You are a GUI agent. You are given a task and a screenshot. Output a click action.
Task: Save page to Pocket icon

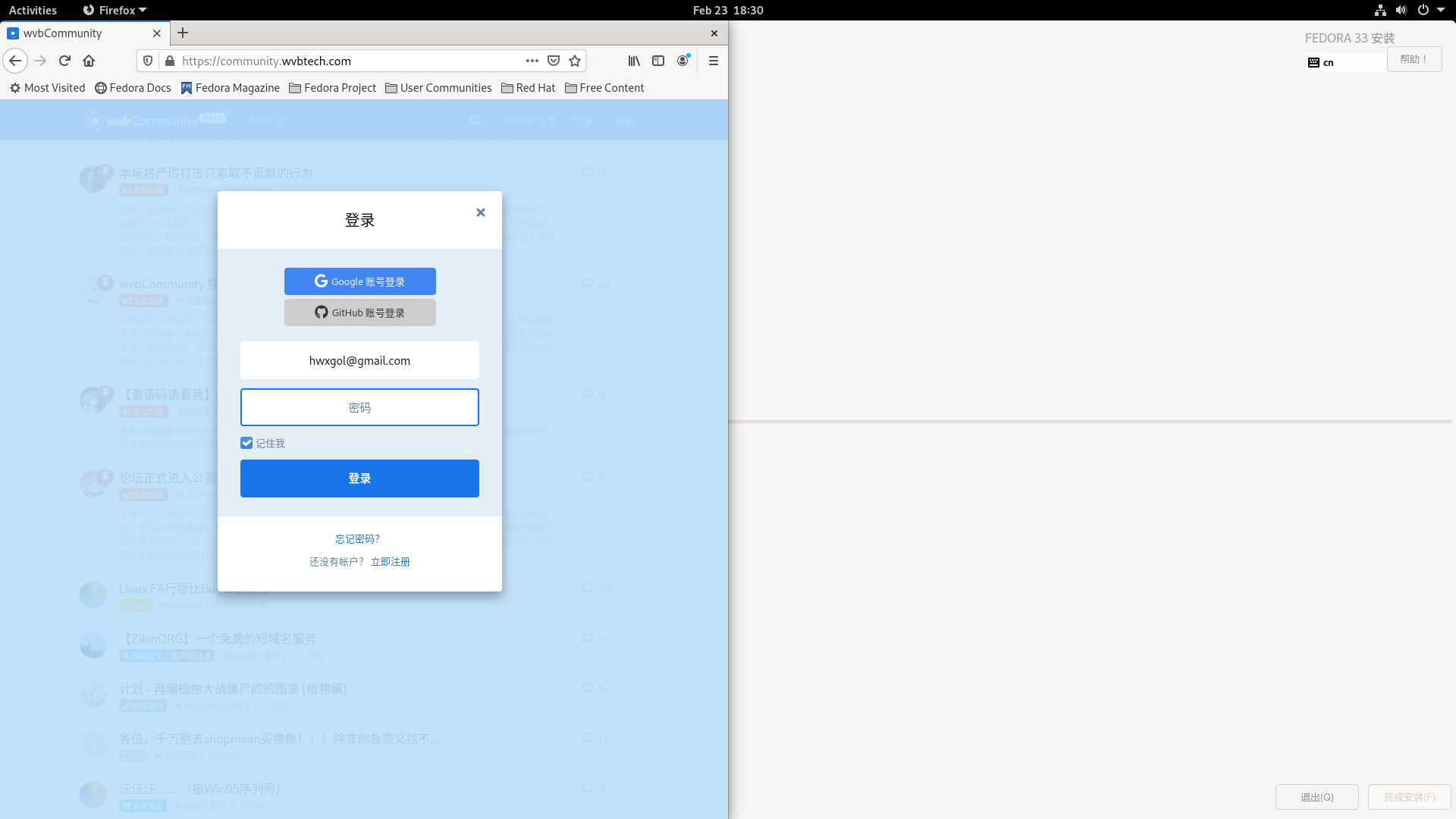pyautogui.click(x=554, y=61)
